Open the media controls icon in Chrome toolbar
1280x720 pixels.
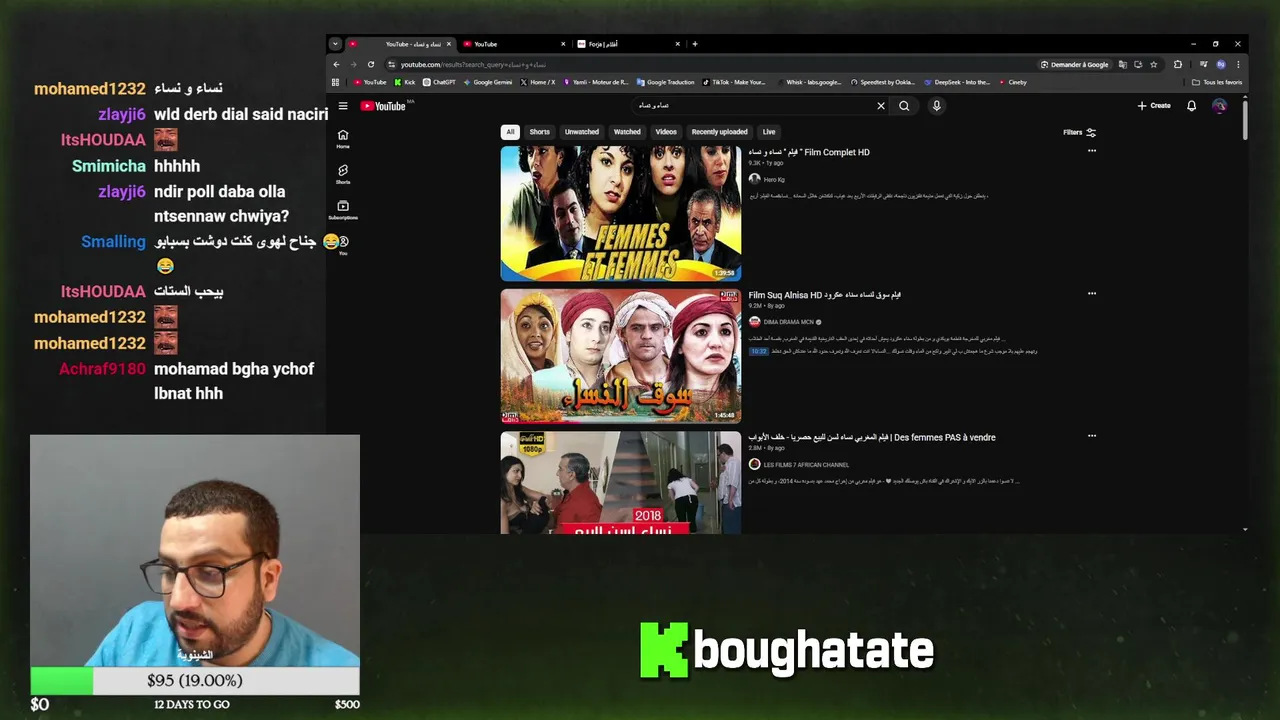[1203, 65]
